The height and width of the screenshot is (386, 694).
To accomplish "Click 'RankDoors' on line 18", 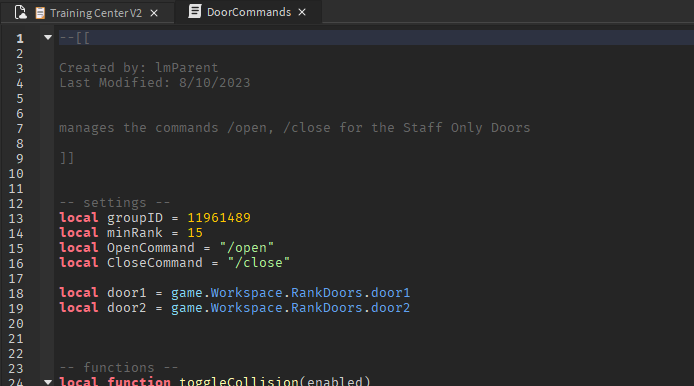I will [326, 293].
